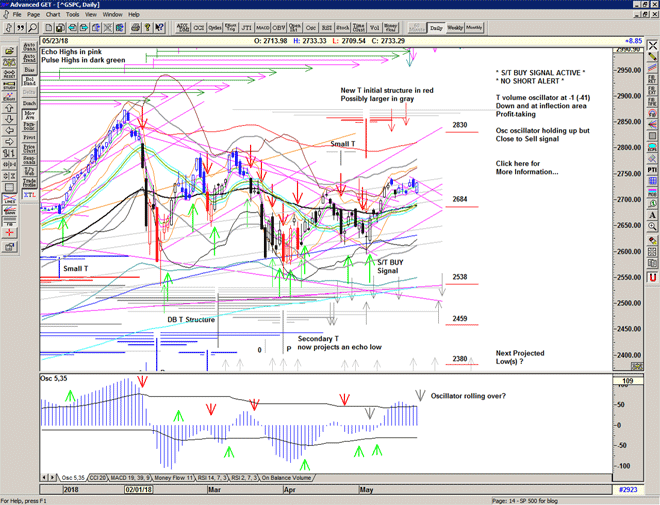
Task: Open the Tools menu
Action: click(x=72, y=15)
